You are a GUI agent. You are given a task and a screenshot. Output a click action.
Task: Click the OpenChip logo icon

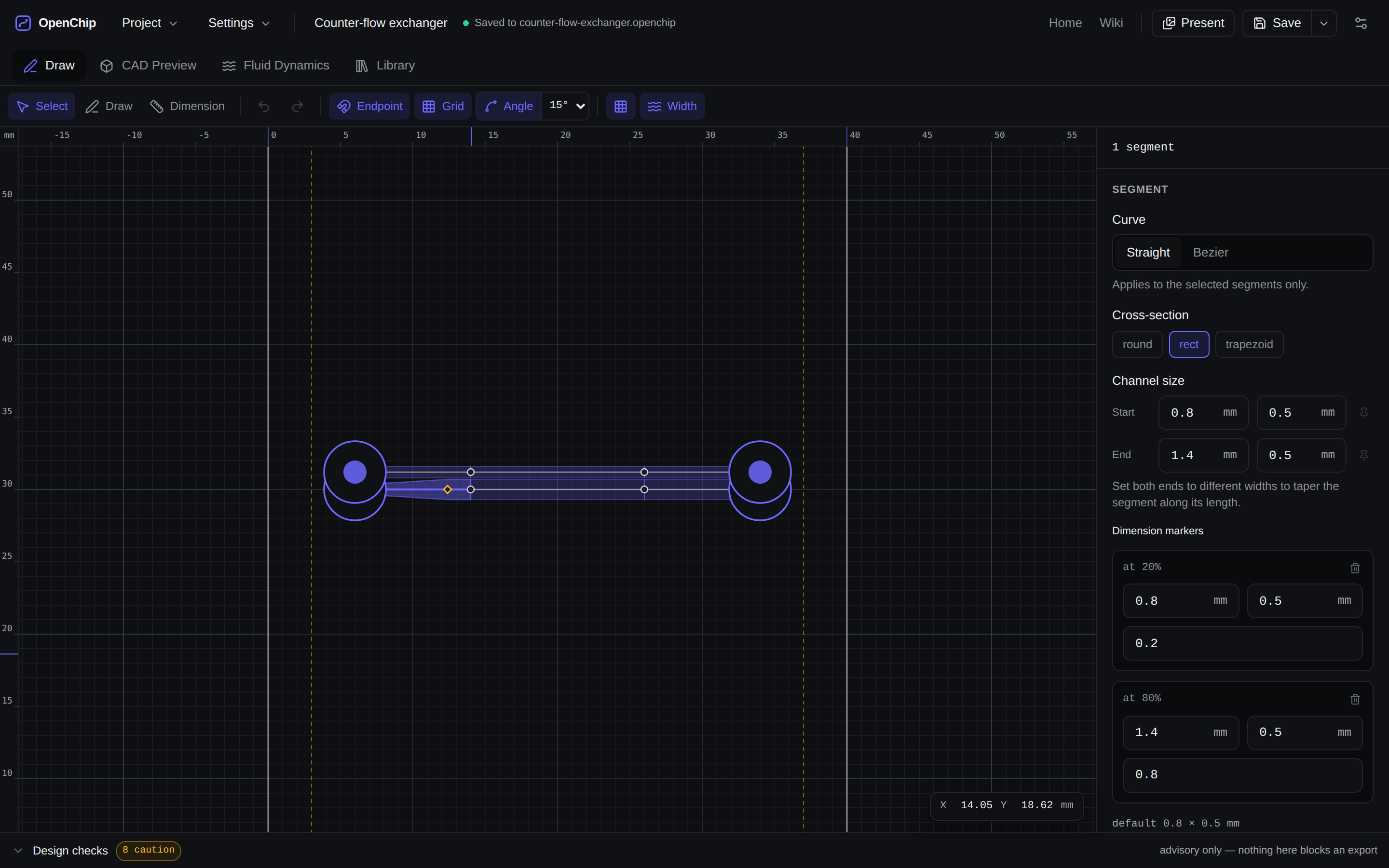(23, 23)
